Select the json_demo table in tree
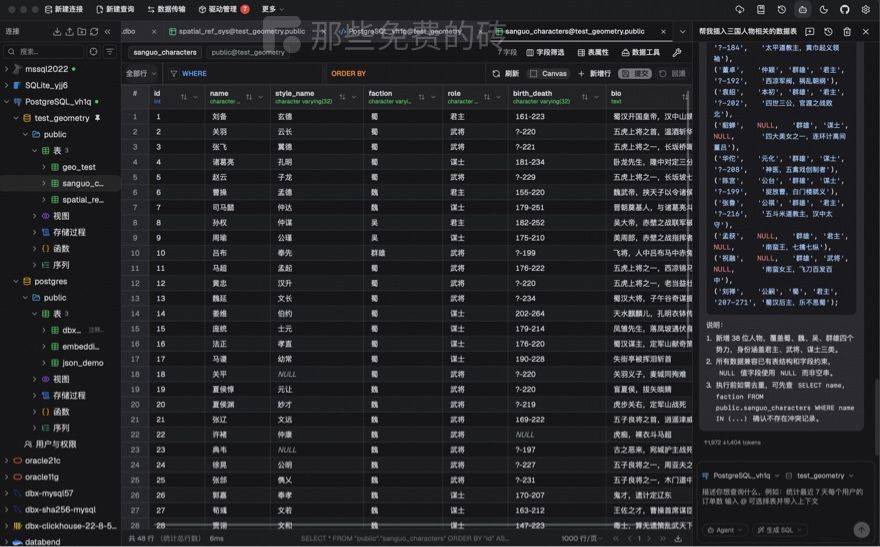 (x=82, y=363)
